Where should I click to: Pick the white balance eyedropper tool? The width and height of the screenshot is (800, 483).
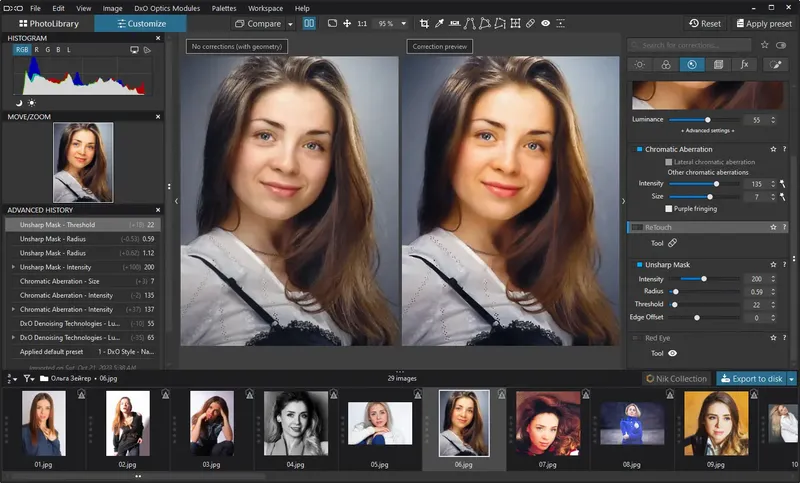tap(439, 23)
